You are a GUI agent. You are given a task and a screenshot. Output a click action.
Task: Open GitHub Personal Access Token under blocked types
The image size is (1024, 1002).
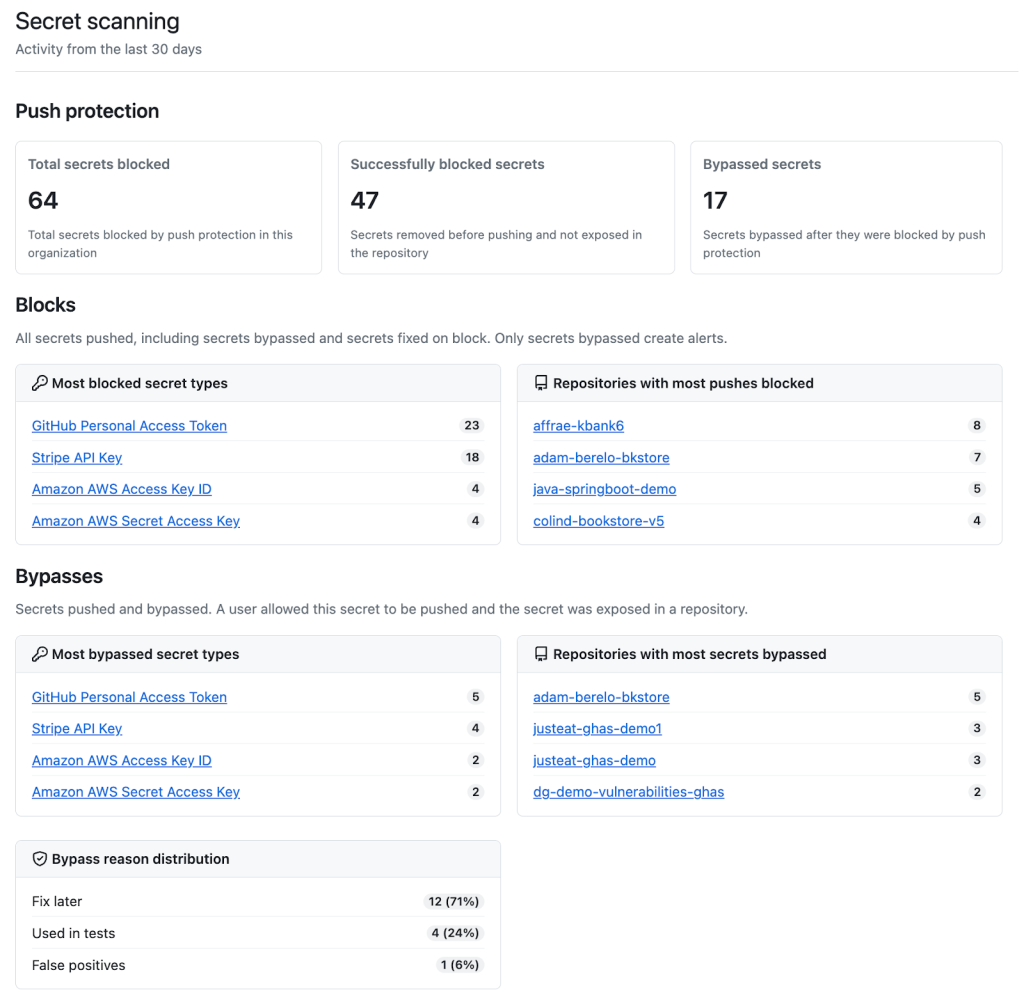pos(129,426)
